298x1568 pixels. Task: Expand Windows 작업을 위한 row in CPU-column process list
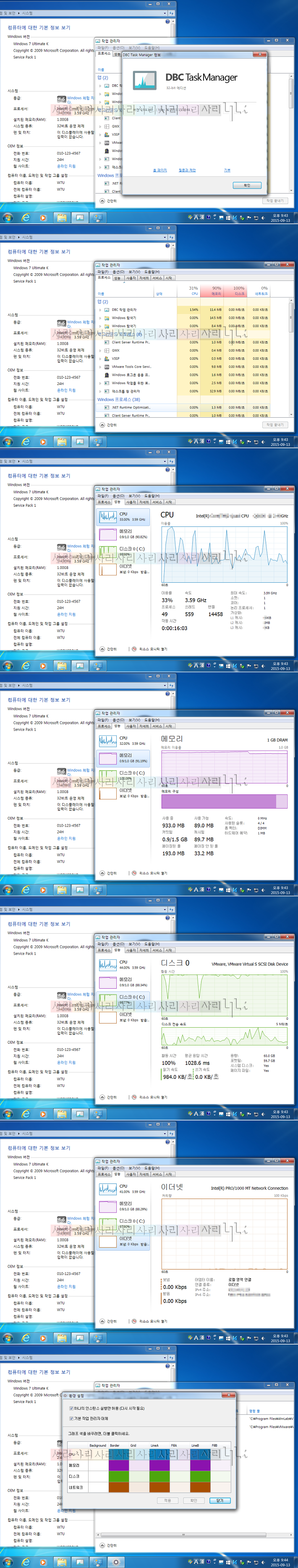[100, 383]
